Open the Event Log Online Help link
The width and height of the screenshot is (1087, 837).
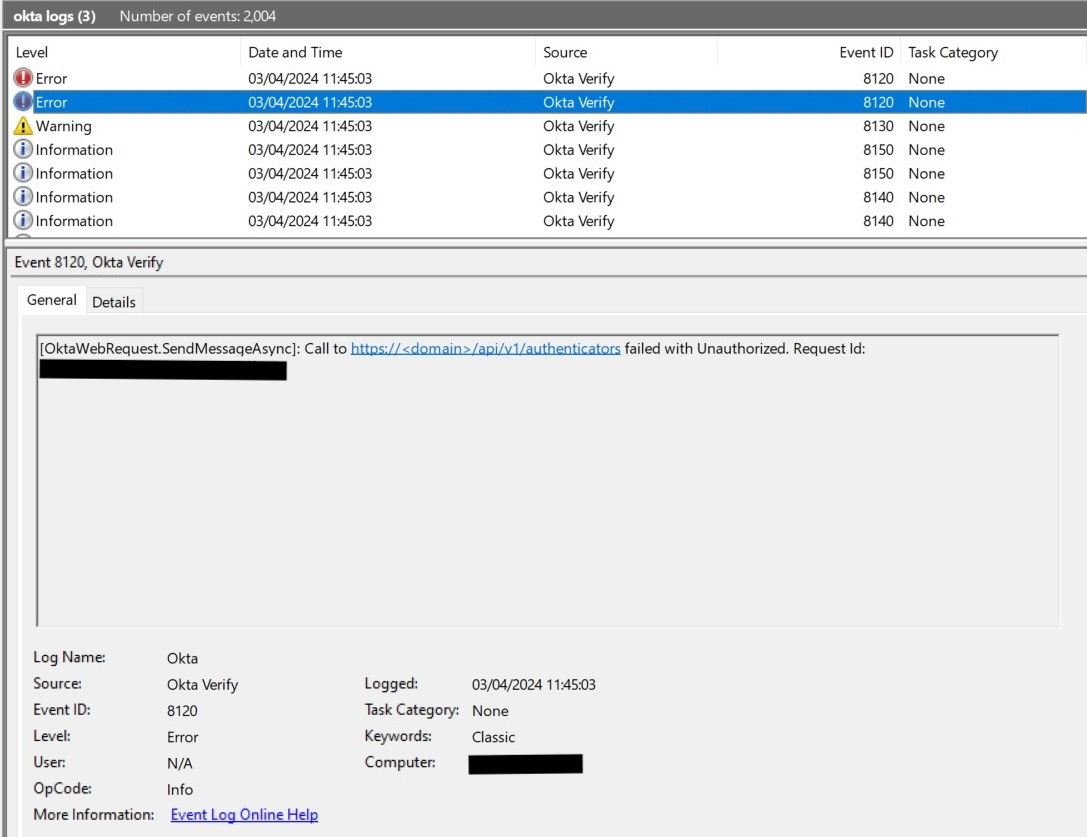coord(244,815)
